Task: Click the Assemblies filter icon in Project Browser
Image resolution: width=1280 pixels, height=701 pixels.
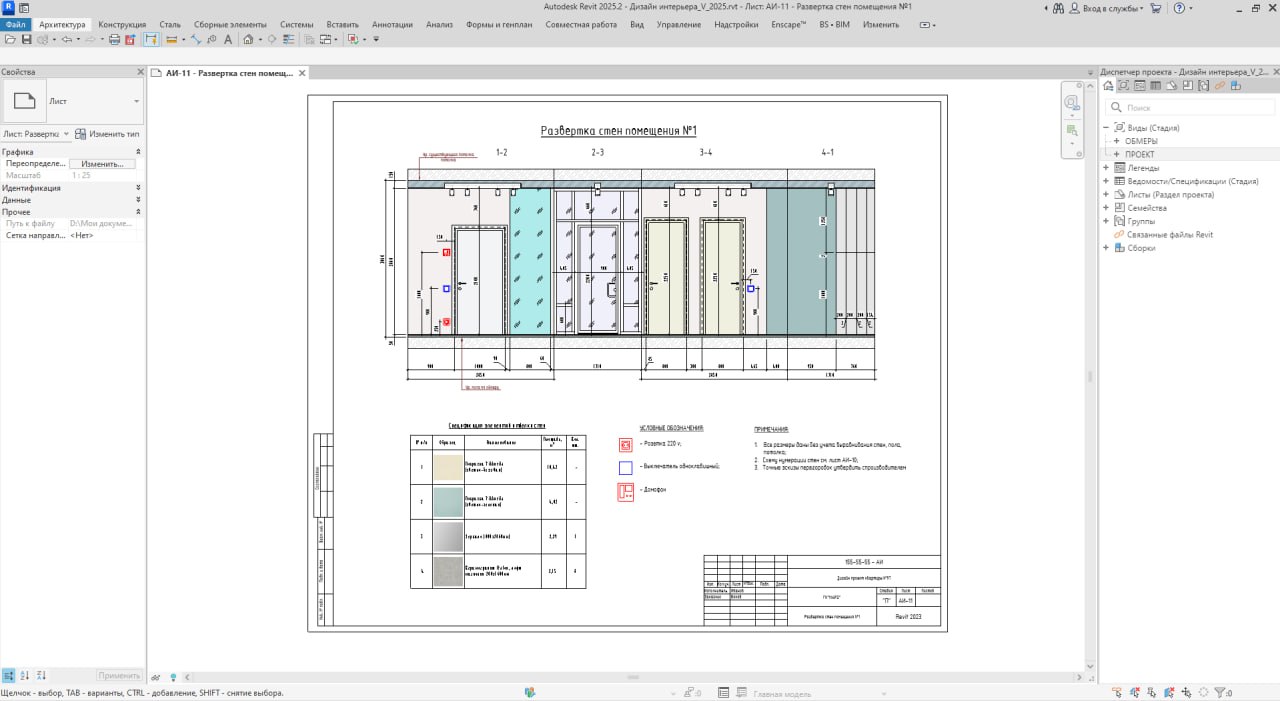Action: pos(1235,86)
